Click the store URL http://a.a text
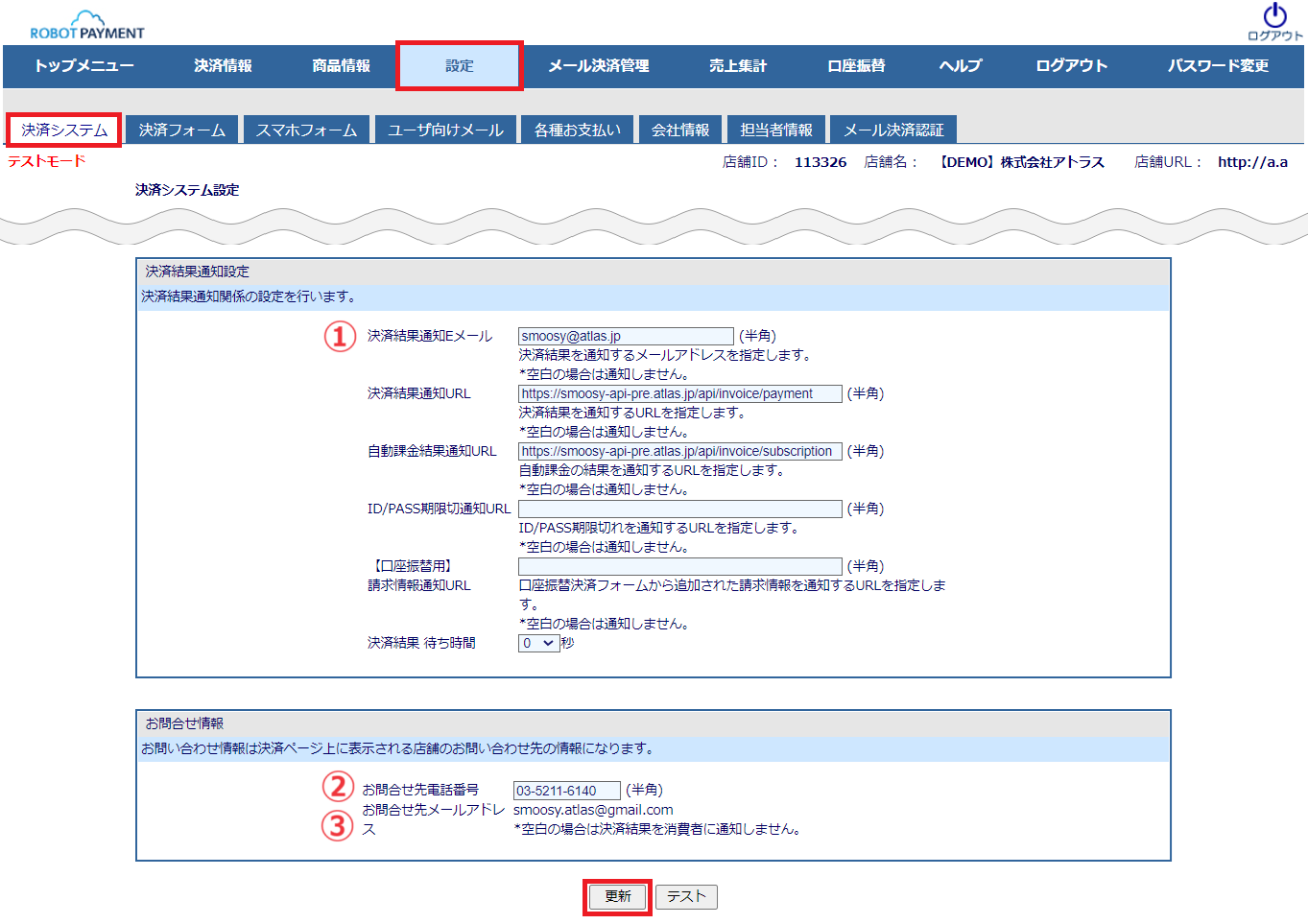This screenshot has width=1308, height=924. click(x=1252, y=162)
